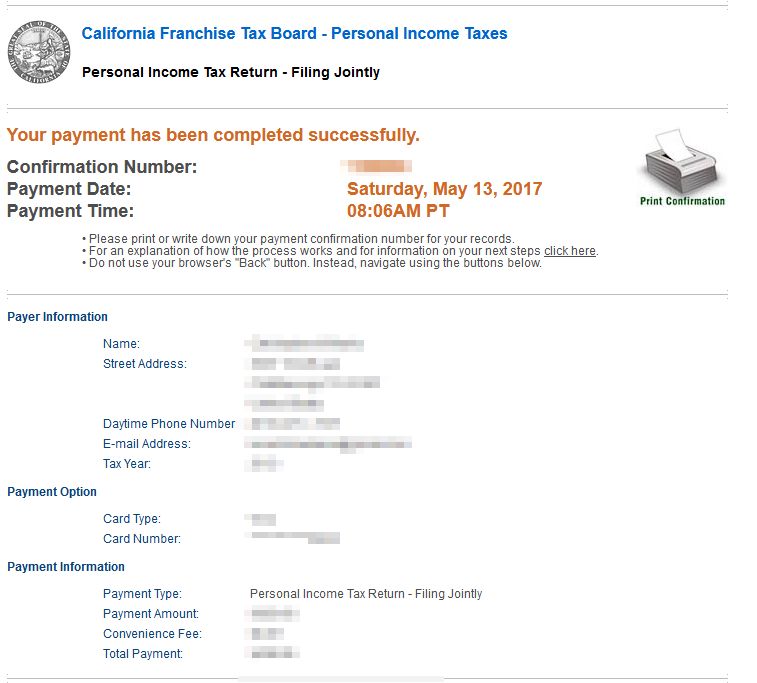
Task: Click the payment completed successfully message
Action: (213, 135)
